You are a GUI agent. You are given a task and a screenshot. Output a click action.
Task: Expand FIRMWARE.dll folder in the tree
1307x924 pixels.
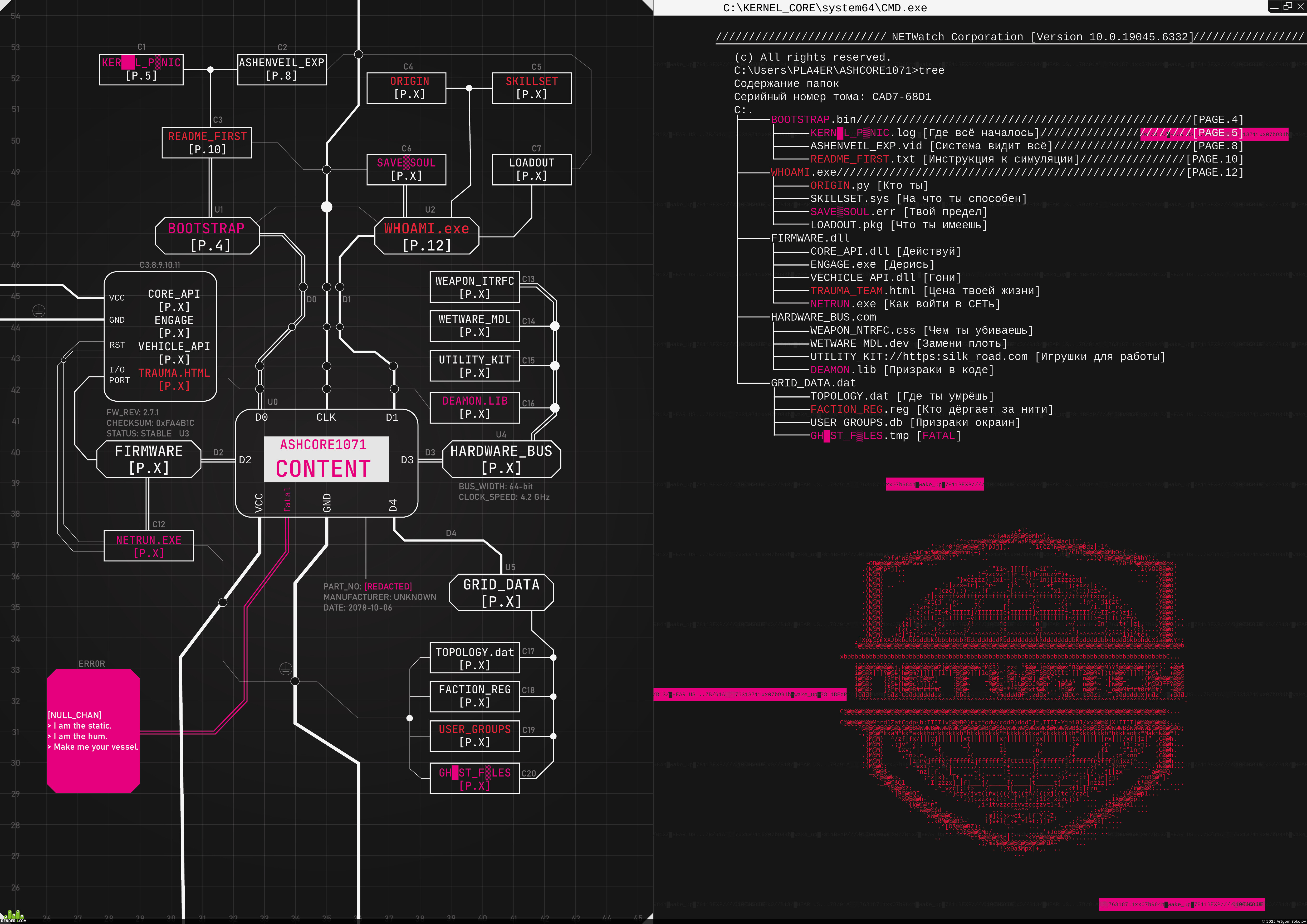tap(810, 238)
